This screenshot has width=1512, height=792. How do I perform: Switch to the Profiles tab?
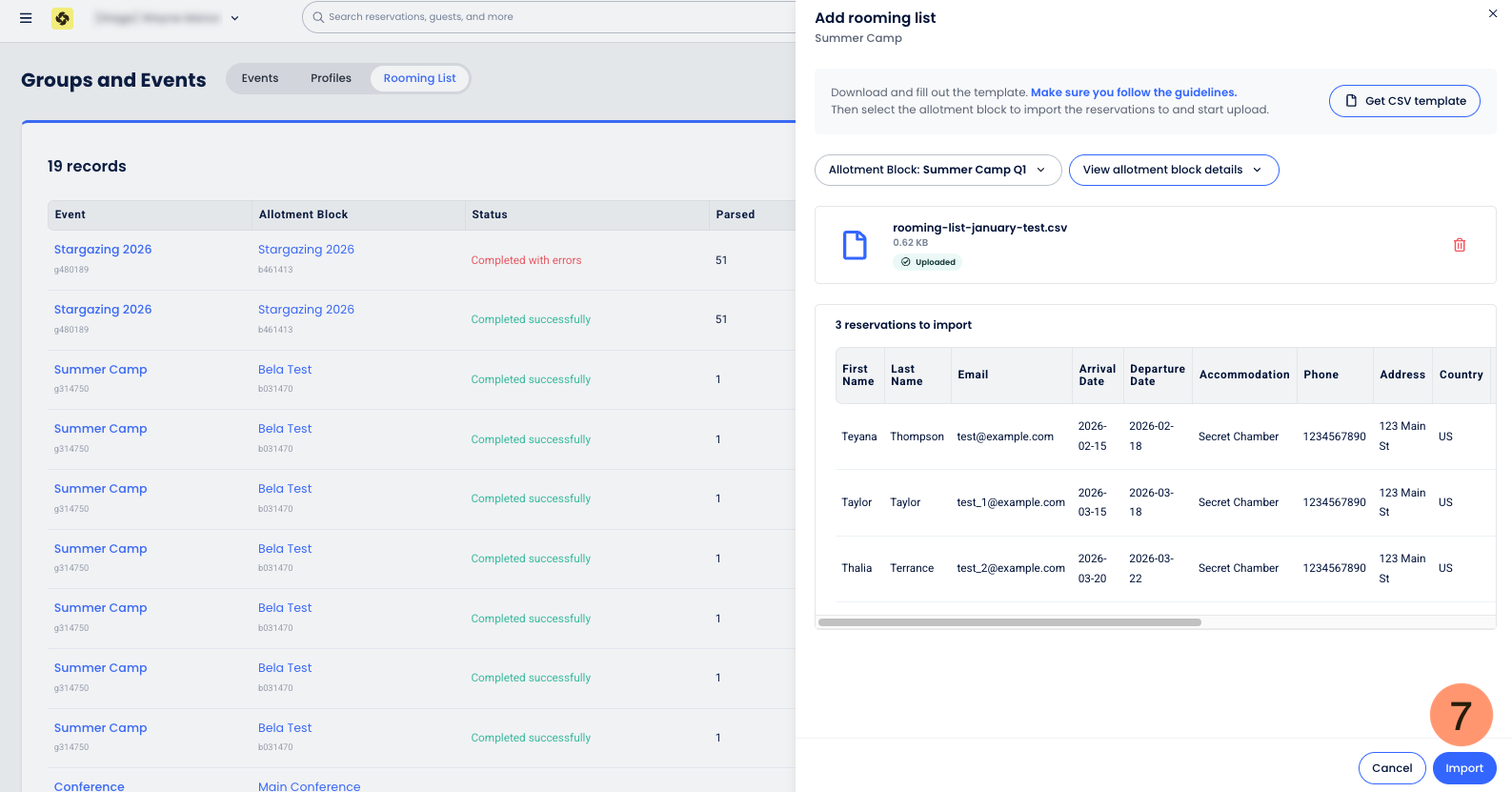click(x=331, y=78)
